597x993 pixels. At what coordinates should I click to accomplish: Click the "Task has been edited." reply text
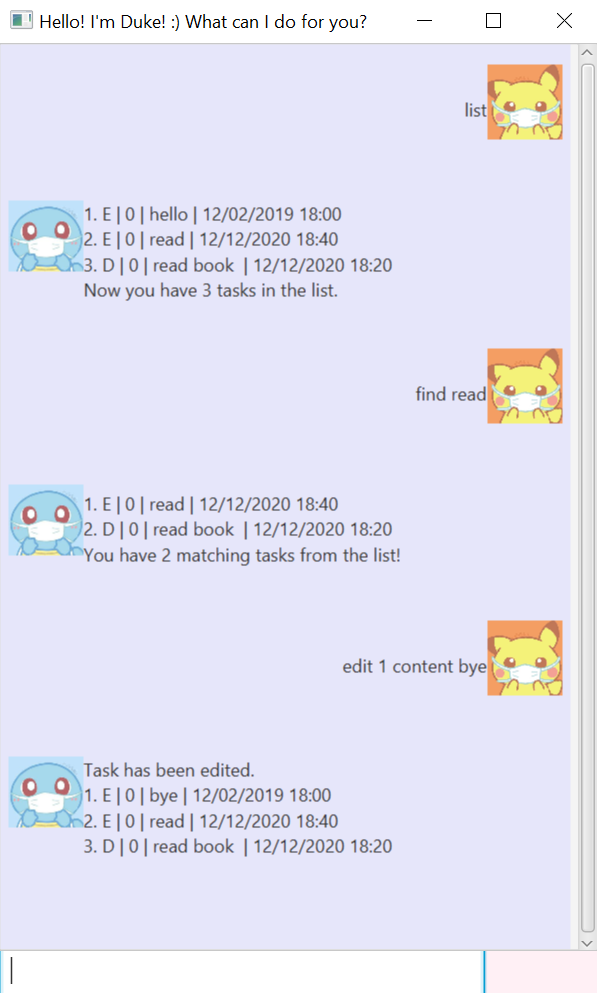click(169, 770)
